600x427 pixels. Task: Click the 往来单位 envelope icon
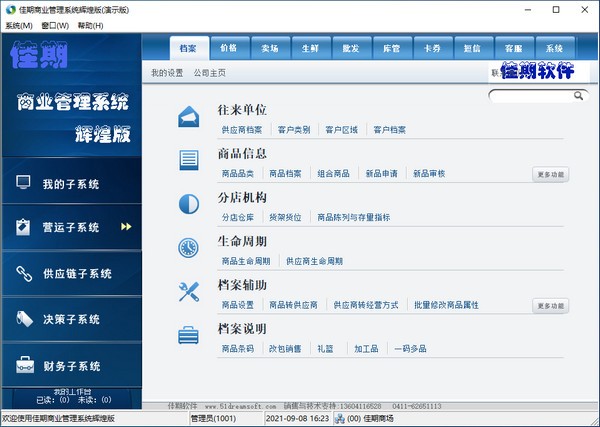pyautogui.click(x=188, y=117)
